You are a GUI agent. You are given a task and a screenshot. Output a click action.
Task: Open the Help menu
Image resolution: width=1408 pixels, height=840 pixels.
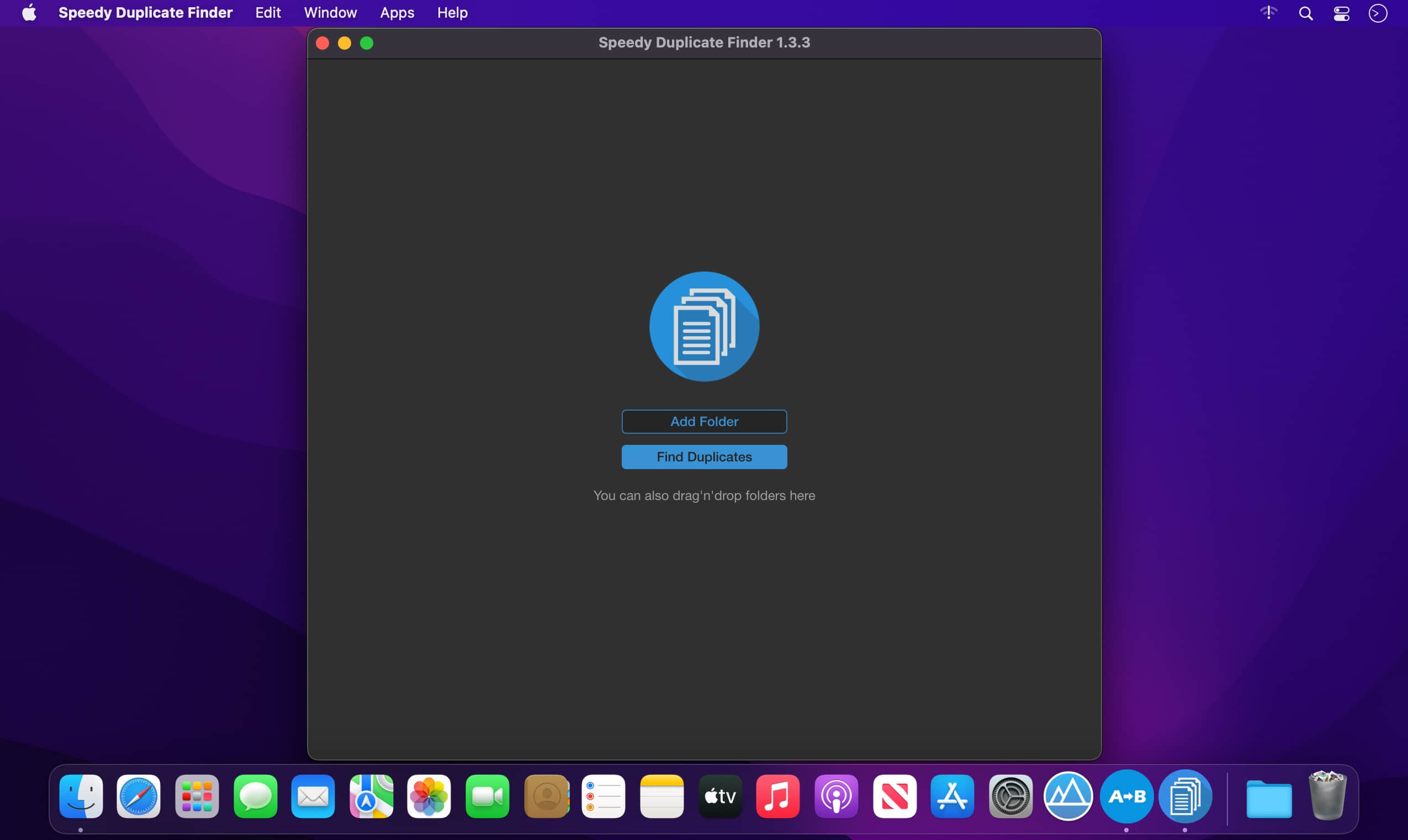click(x=452, y=13)
